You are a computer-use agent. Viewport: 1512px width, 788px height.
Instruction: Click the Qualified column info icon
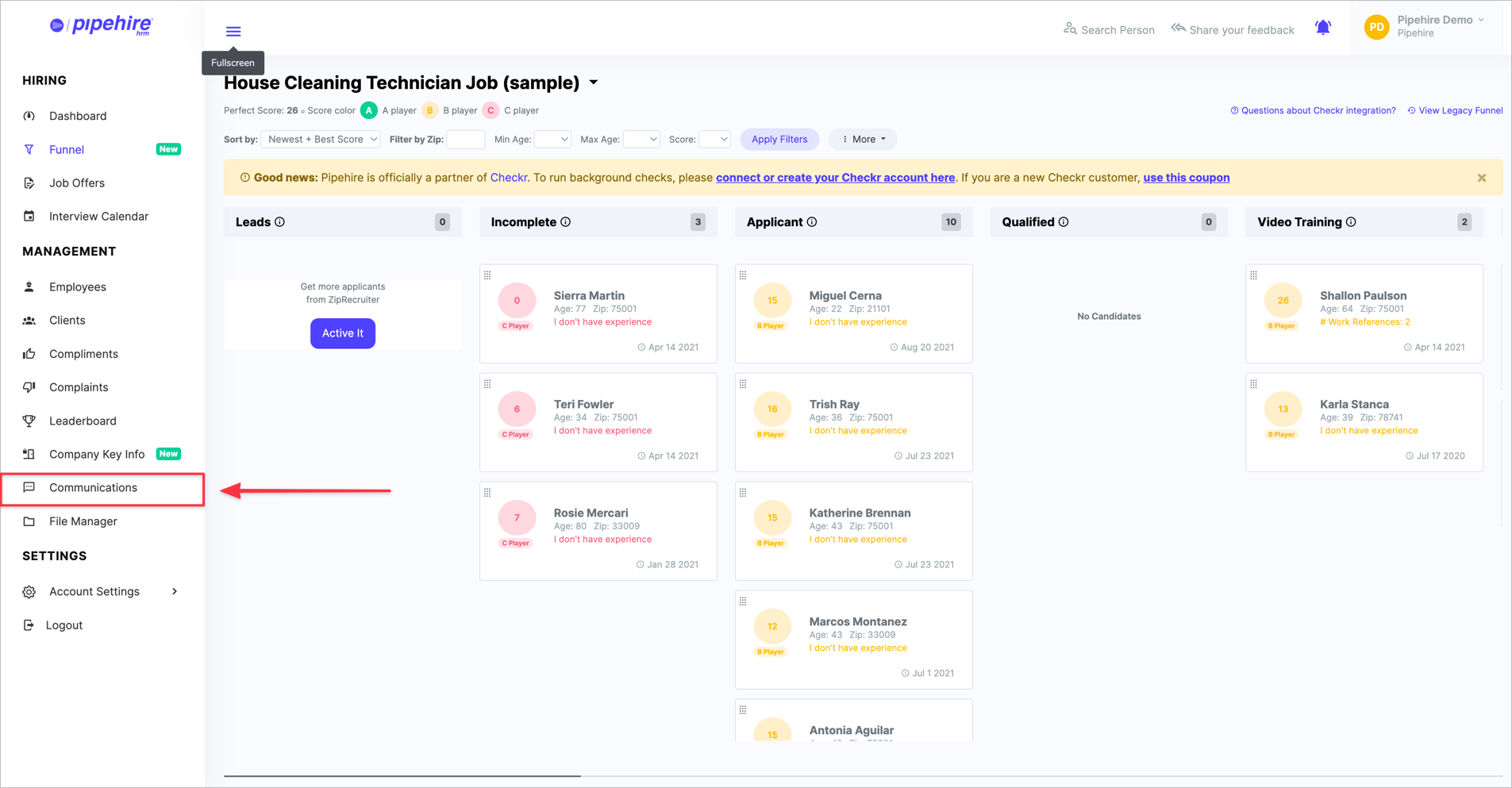[x=1064, y=222]
